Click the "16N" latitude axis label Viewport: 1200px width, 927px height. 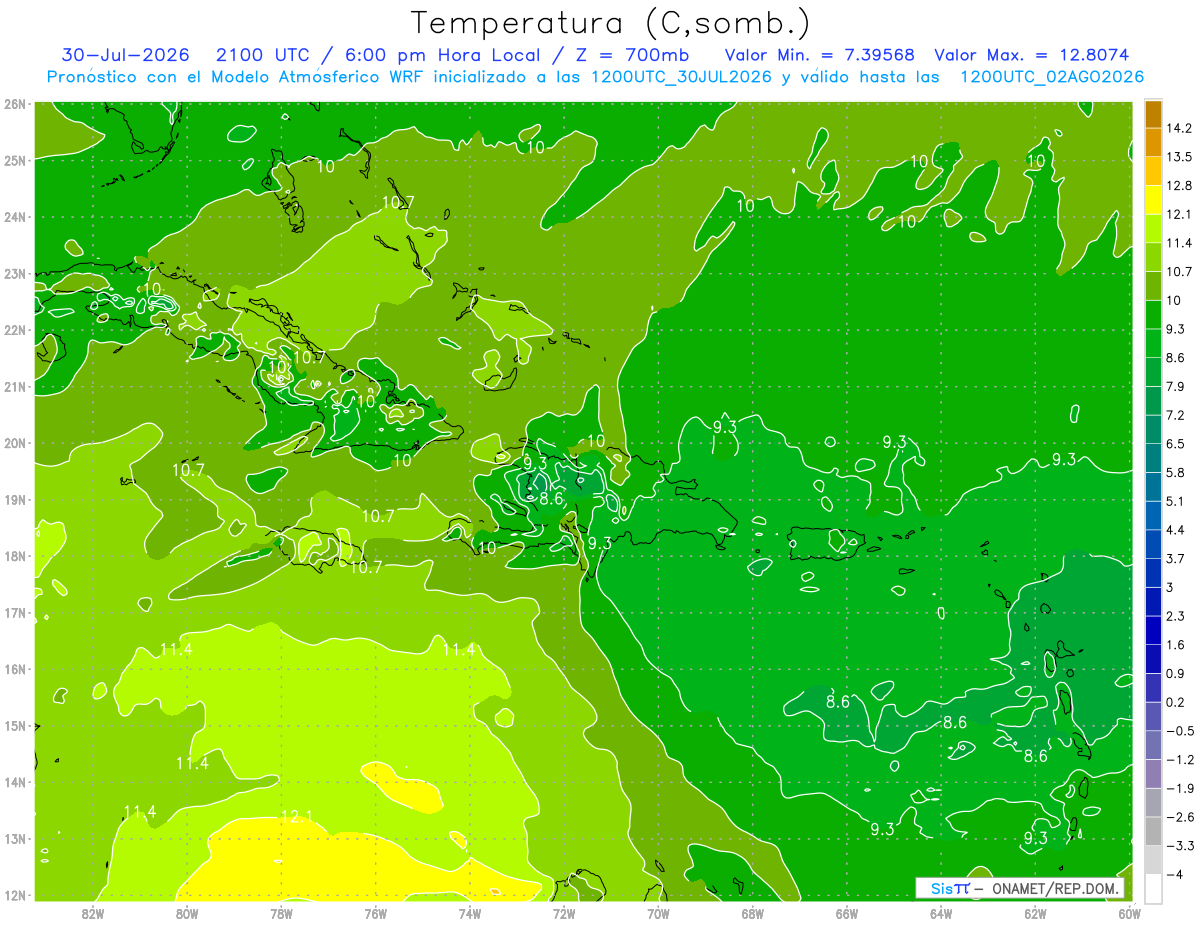click(x=14, y=669)
